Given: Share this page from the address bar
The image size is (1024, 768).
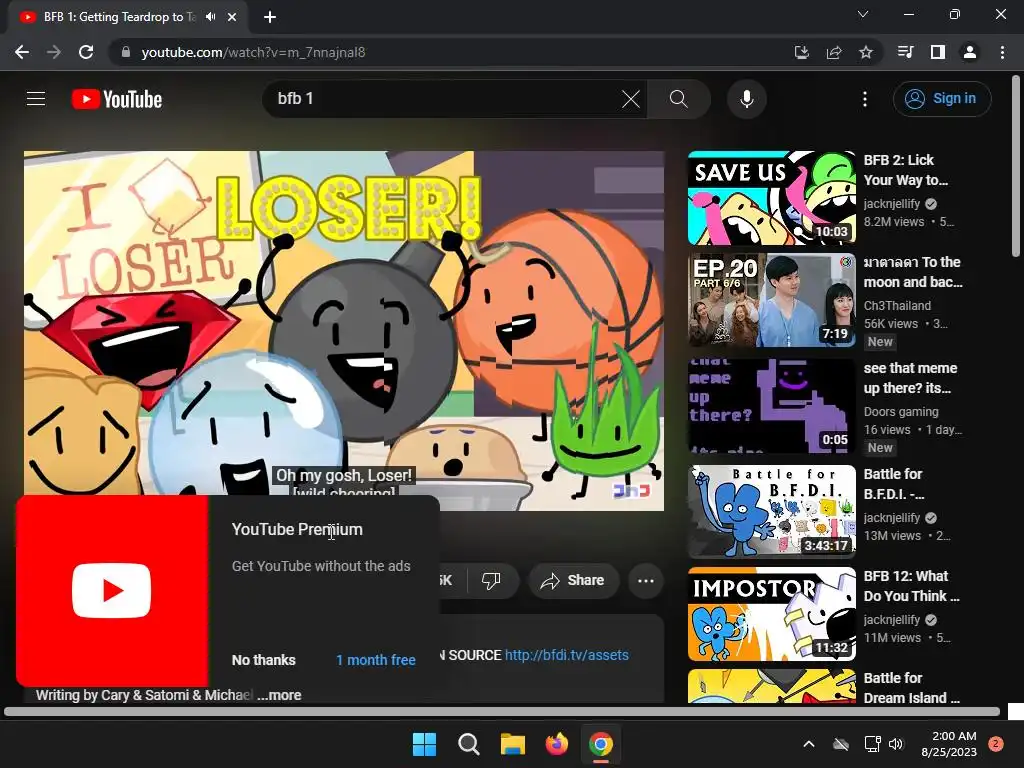Looking at the screenshot, I should (x=834, y=52).
